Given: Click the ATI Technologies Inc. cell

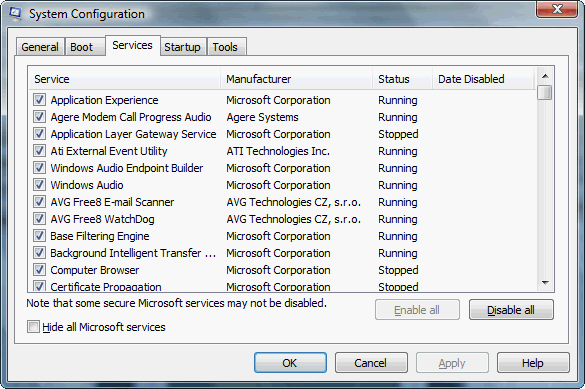Looking at the screenshot, I should pyautogui.click(x=278, y=151).
